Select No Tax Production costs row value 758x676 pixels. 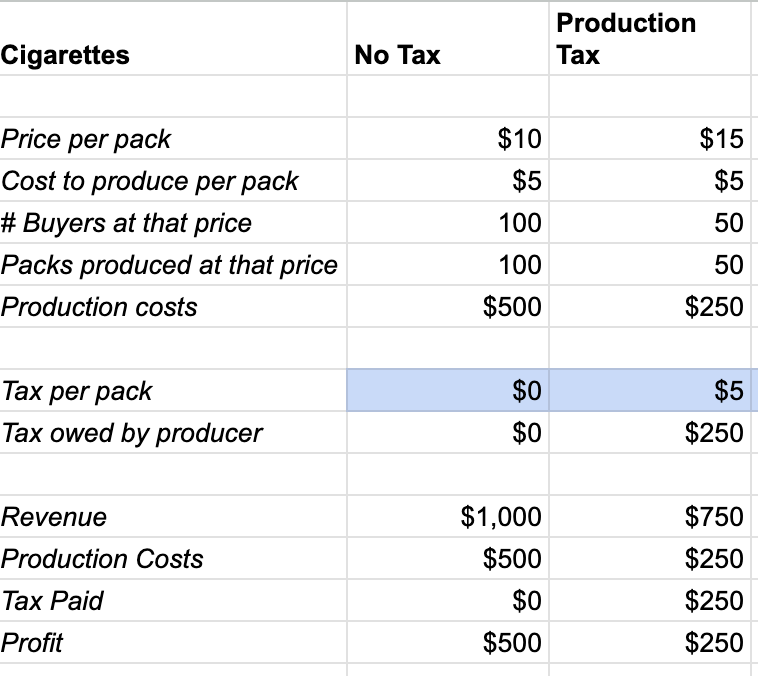pyautogui.click(x=448, y=306)
